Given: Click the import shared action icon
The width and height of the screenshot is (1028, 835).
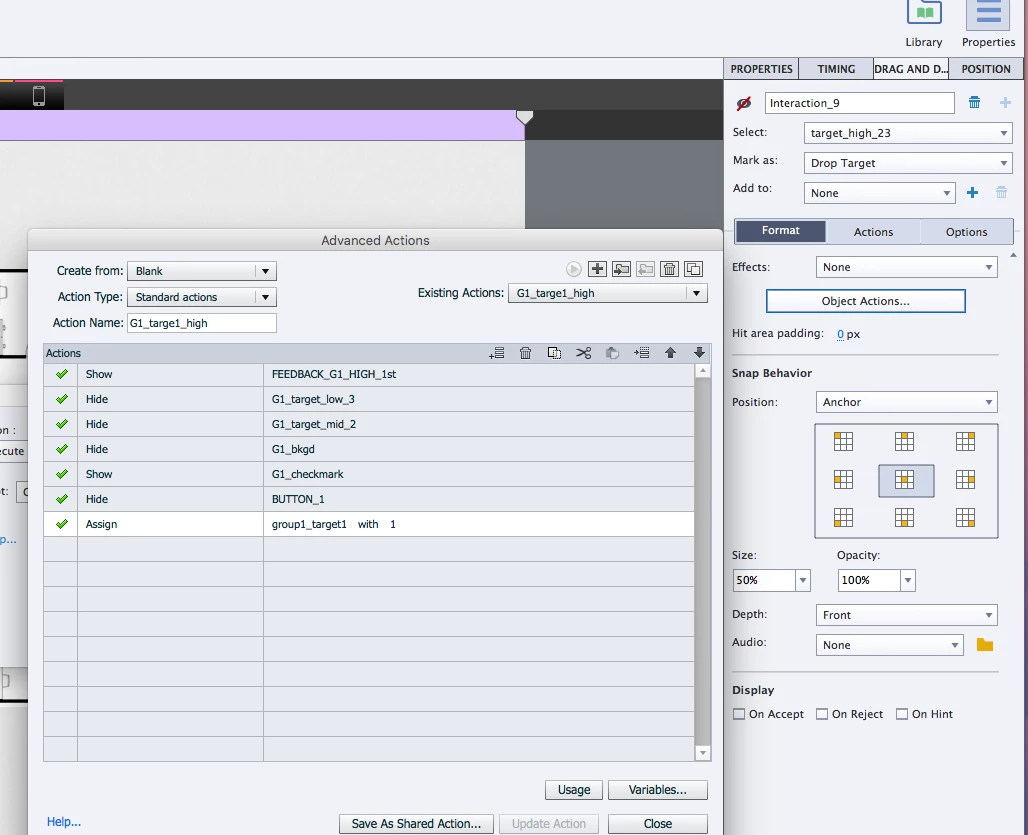Looking at the screenshot, I should [622, 269].
